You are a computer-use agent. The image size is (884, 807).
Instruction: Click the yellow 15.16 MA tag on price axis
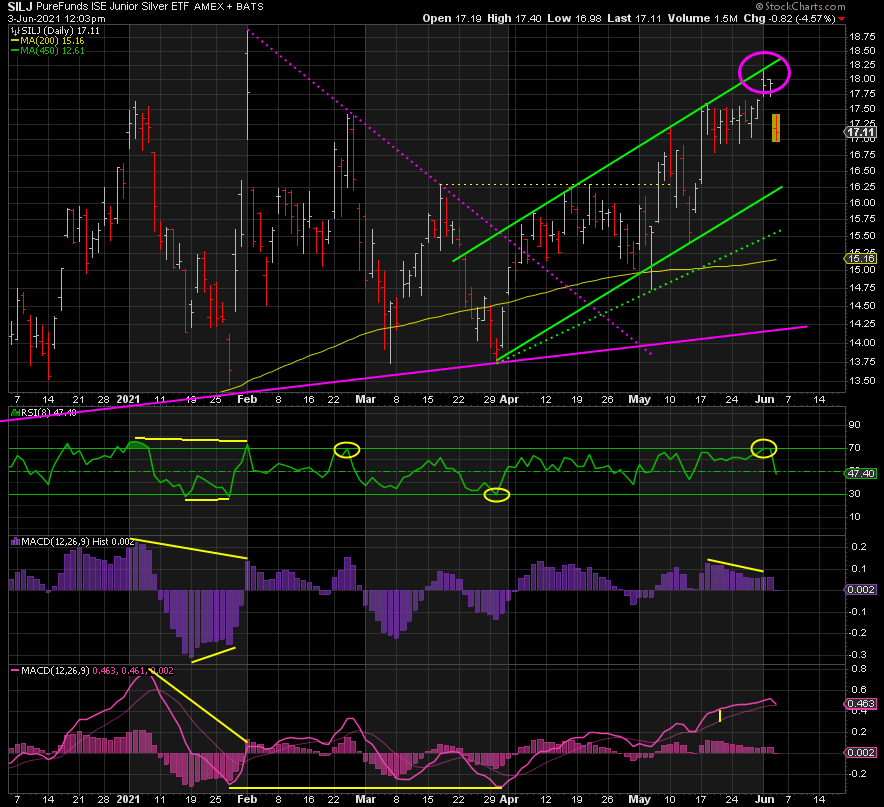(861, 259)
